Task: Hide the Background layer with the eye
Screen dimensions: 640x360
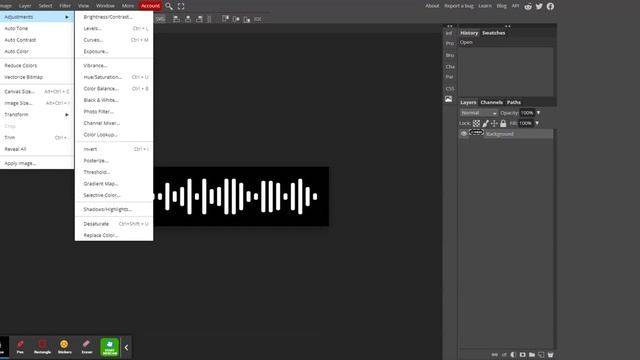Action: (464, 134)
